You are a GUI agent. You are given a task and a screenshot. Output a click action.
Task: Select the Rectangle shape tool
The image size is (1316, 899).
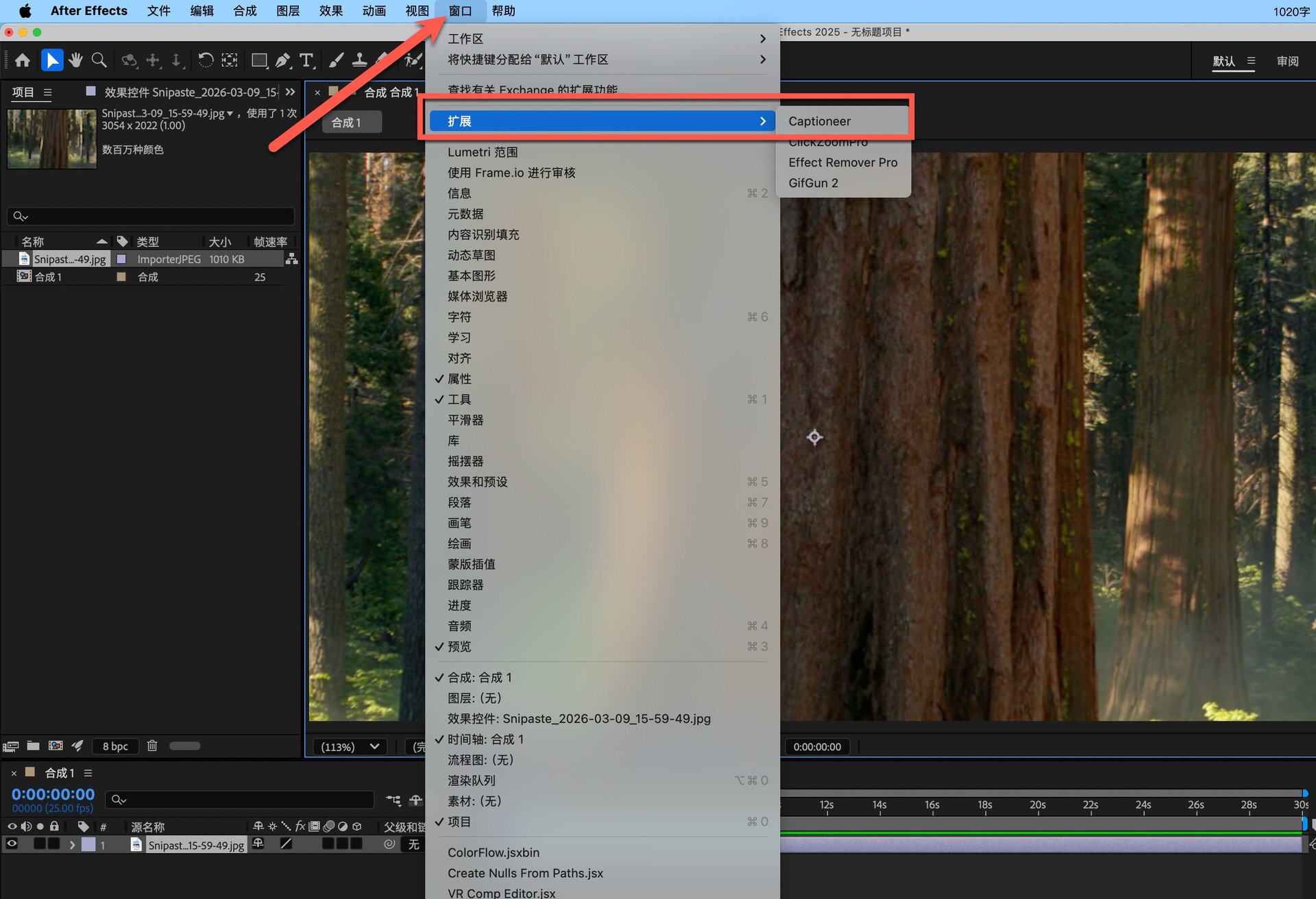pyautogui.click(x=259, y=60)
